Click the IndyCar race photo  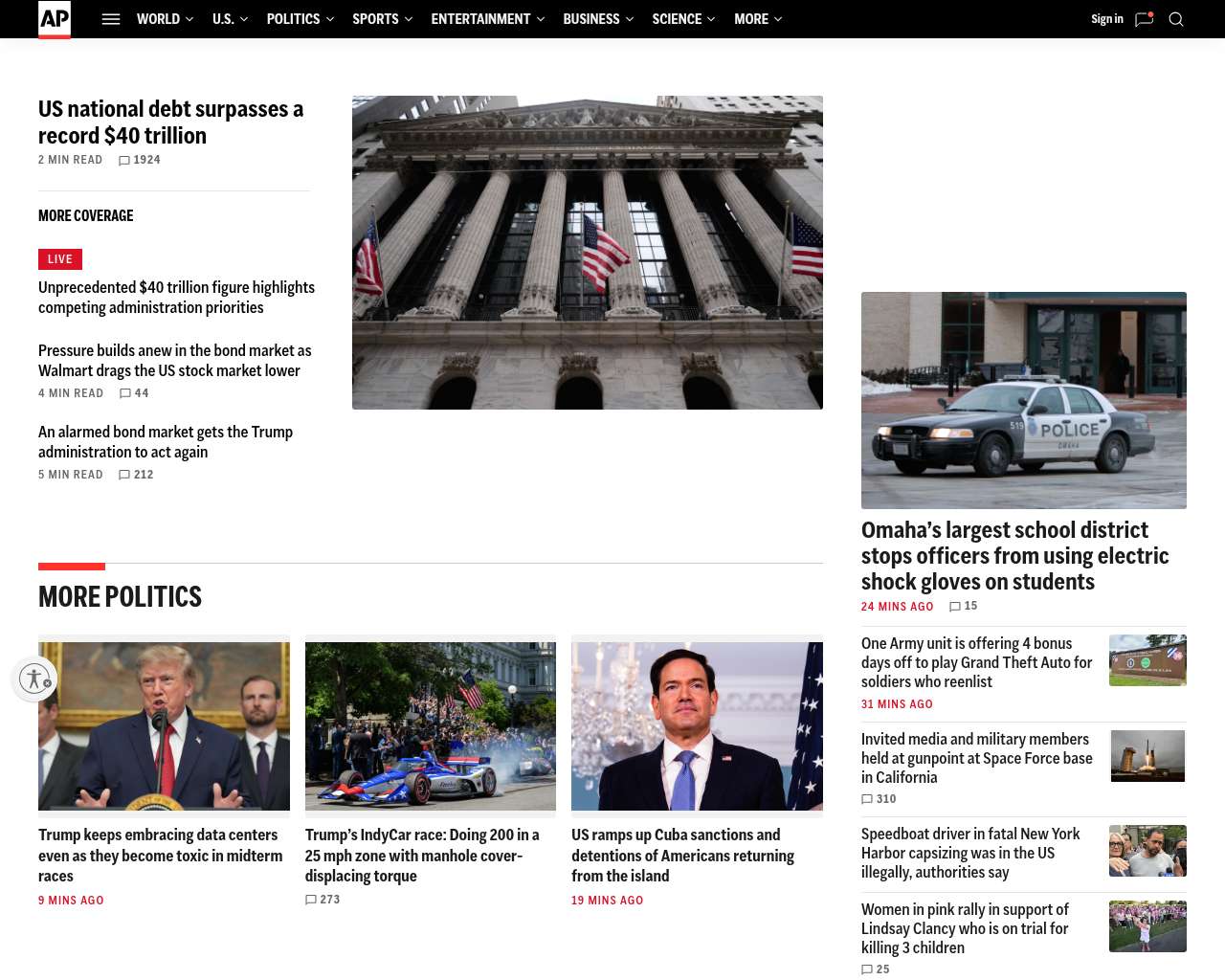[431, 726]
